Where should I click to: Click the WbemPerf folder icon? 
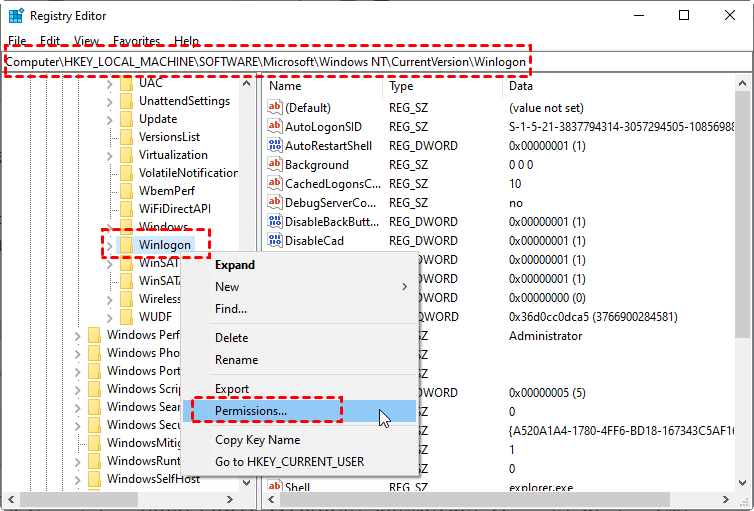[x=126, y=191]
